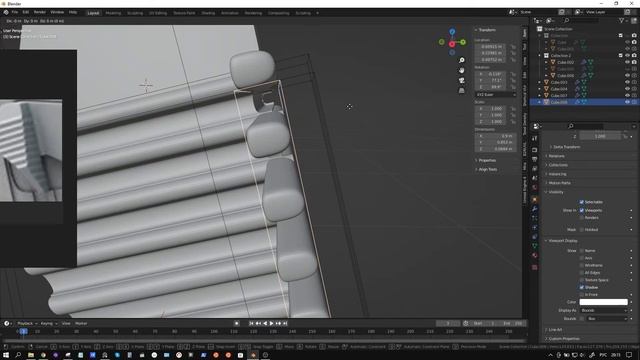Screen dimensions: 640x360
Task: Open the Render menu
Action: click(40, 12)
